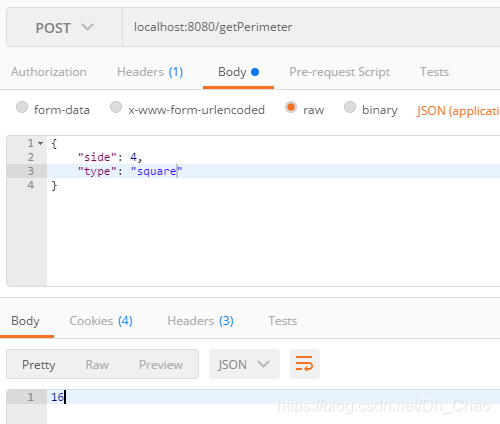
Task: Select the binary radio button
Action: pyautogui.click(x=350, y=107)
